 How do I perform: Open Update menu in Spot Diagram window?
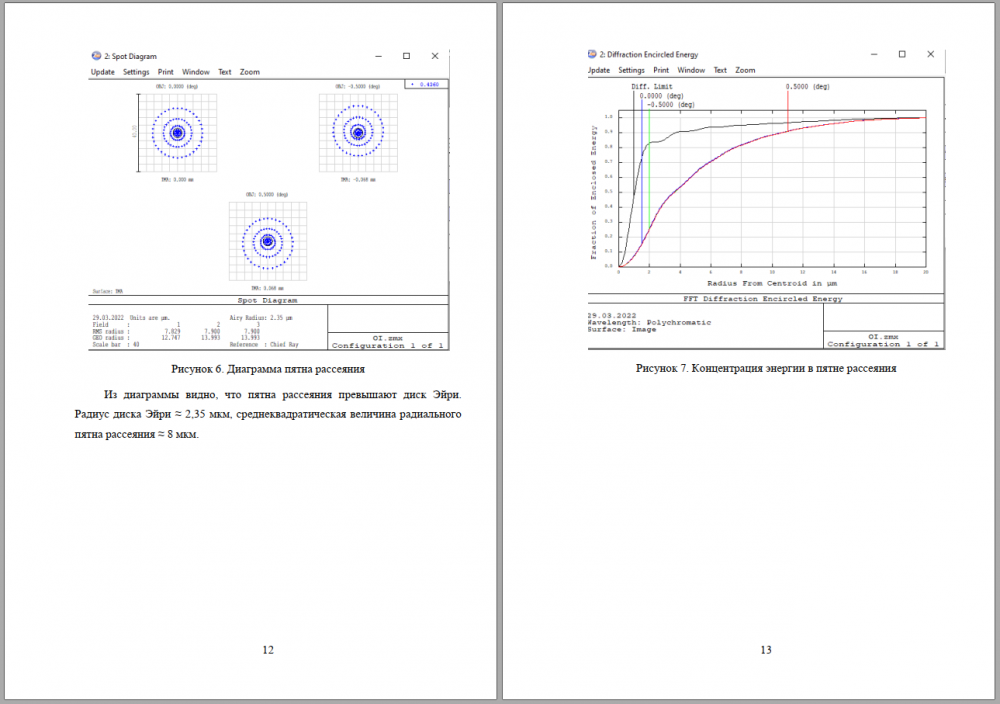point(103,72)
